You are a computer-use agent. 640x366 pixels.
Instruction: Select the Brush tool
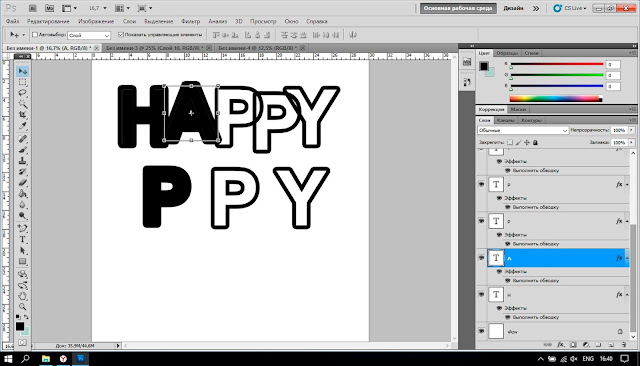point(22,150)
